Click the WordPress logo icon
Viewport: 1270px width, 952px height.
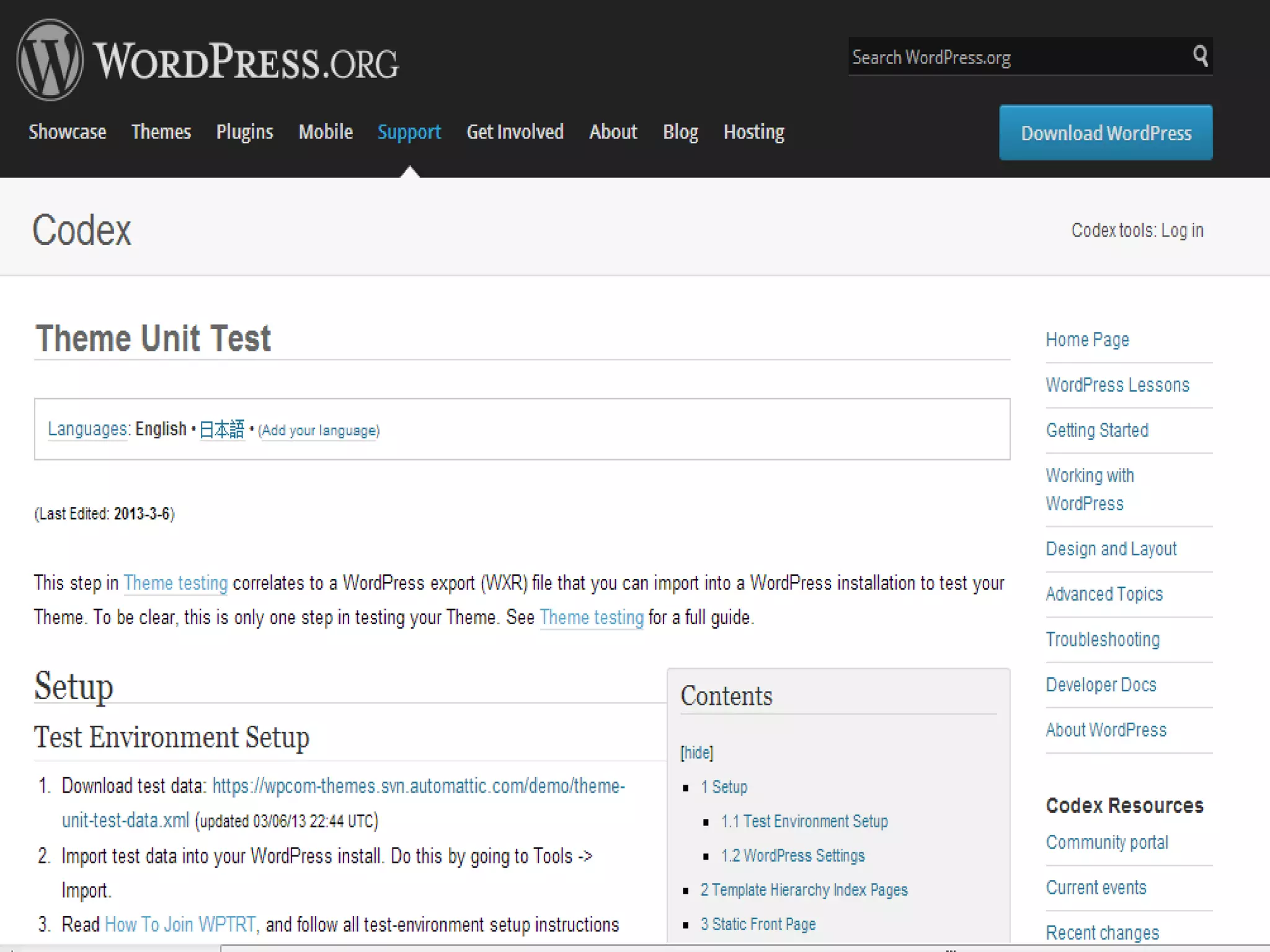tap(50, 60)
